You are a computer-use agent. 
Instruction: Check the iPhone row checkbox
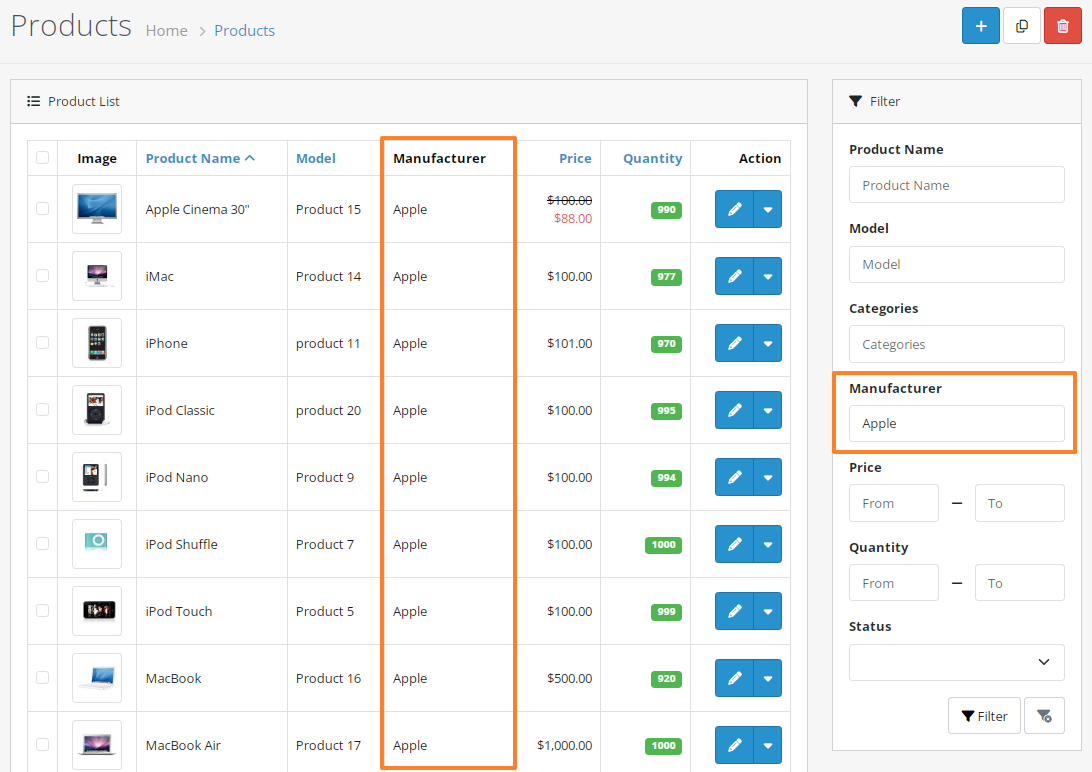click(x=42, y=342)
